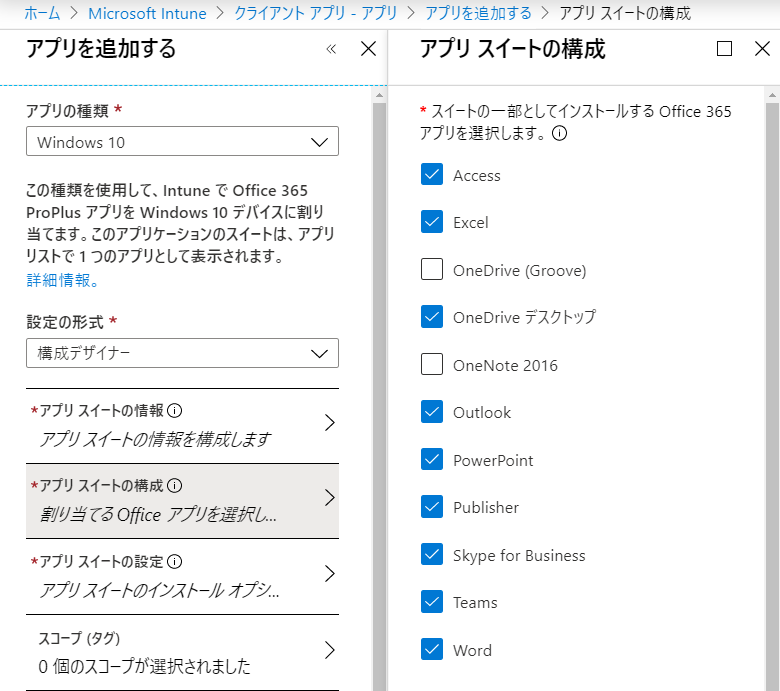This screenshot has width=780, height=691.
Task: Close the アプリ スイートの構成 blade
Action: click(x=762, y=49)
